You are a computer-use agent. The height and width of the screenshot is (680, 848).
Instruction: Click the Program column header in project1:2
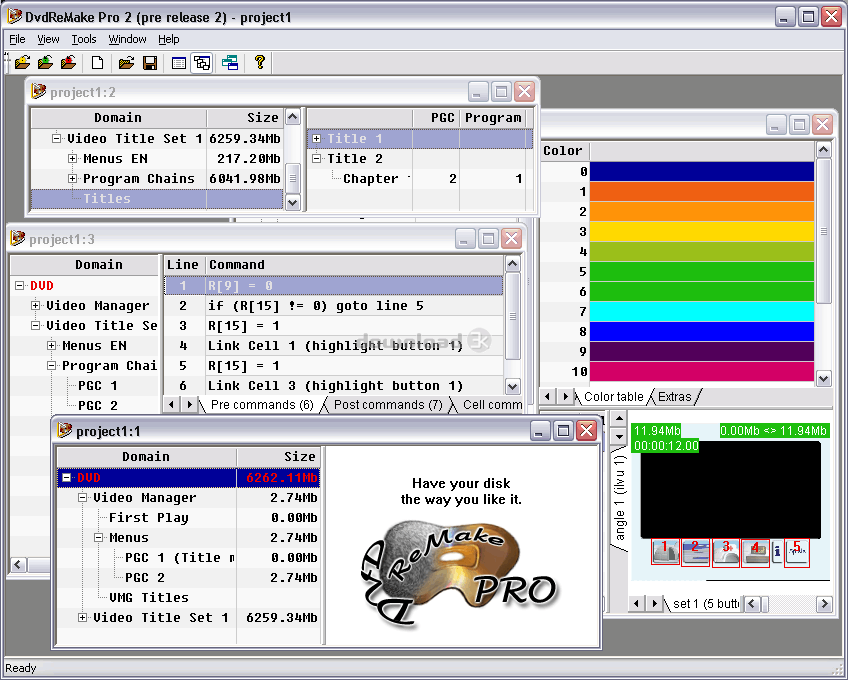[493, 117]
